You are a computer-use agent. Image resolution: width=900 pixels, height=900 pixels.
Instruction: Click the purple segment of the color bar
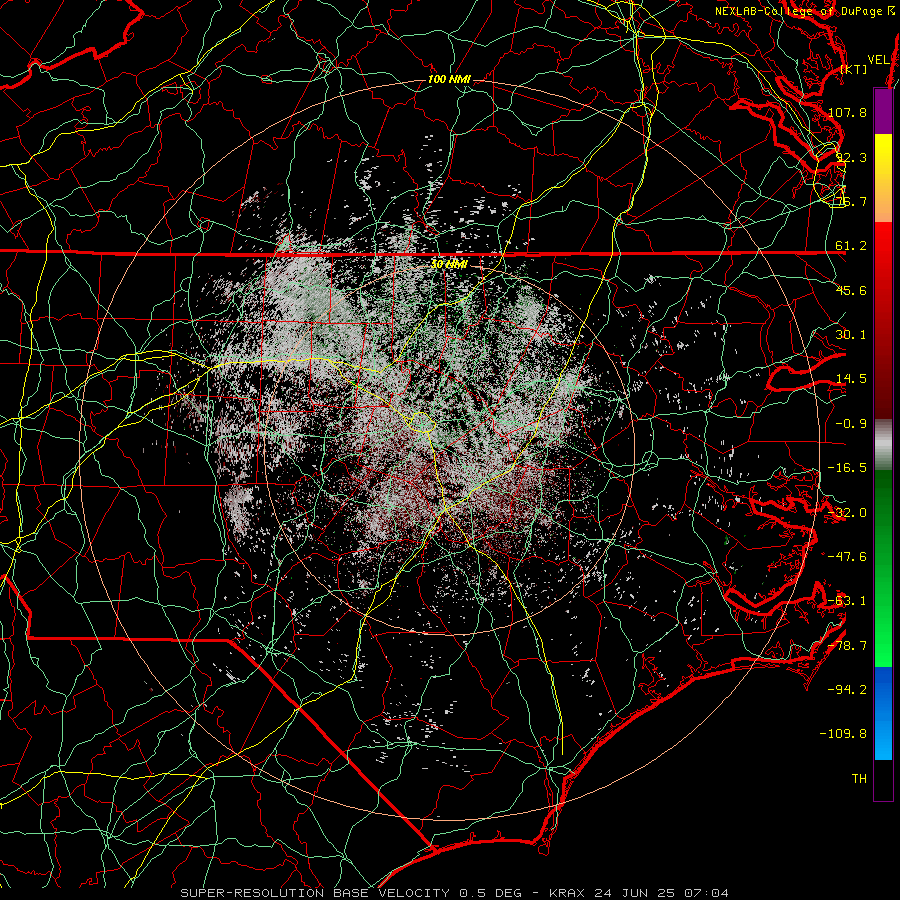point(883,112)
